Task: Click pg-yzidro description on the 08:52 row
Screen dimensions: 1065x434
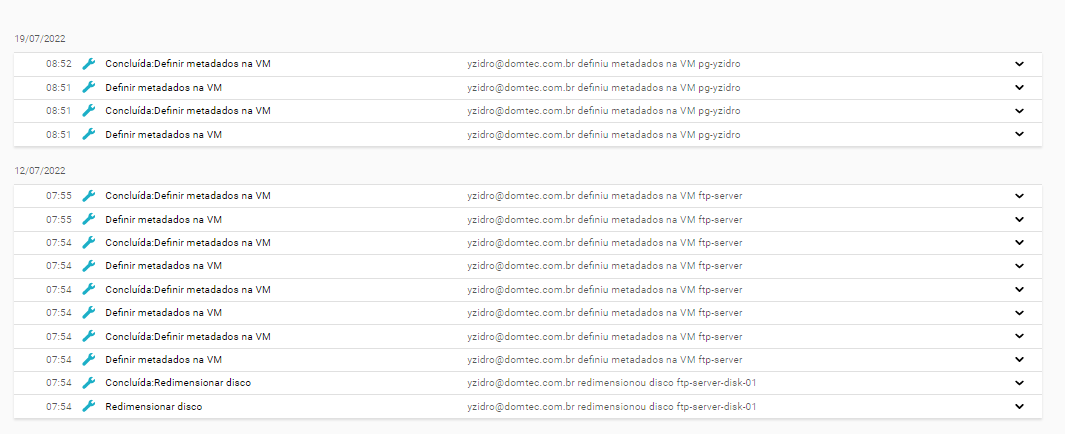Action: click(x=604, y=64)
